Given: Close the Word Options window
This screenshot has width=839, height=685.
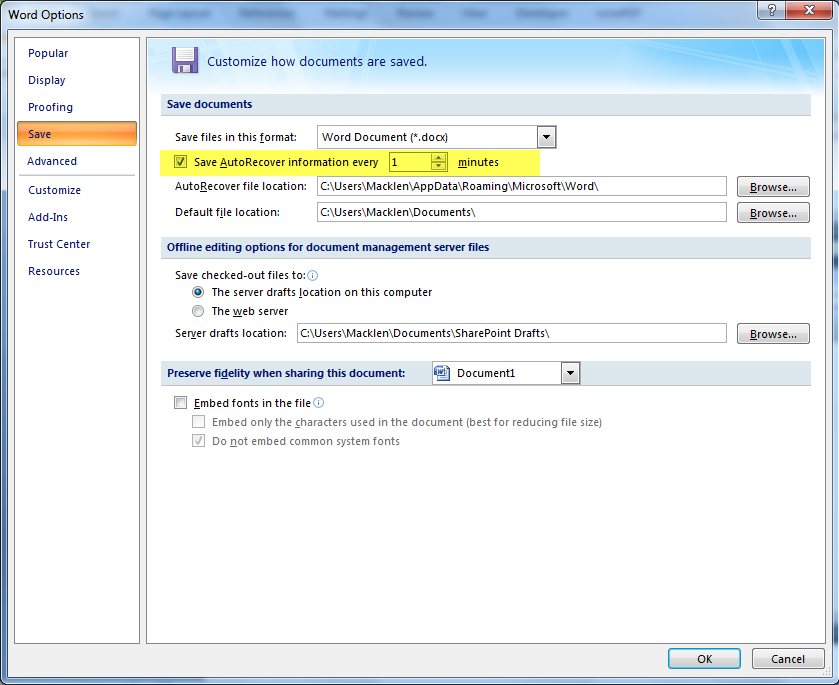Looking at the screenshot, I should pos(809,10).
